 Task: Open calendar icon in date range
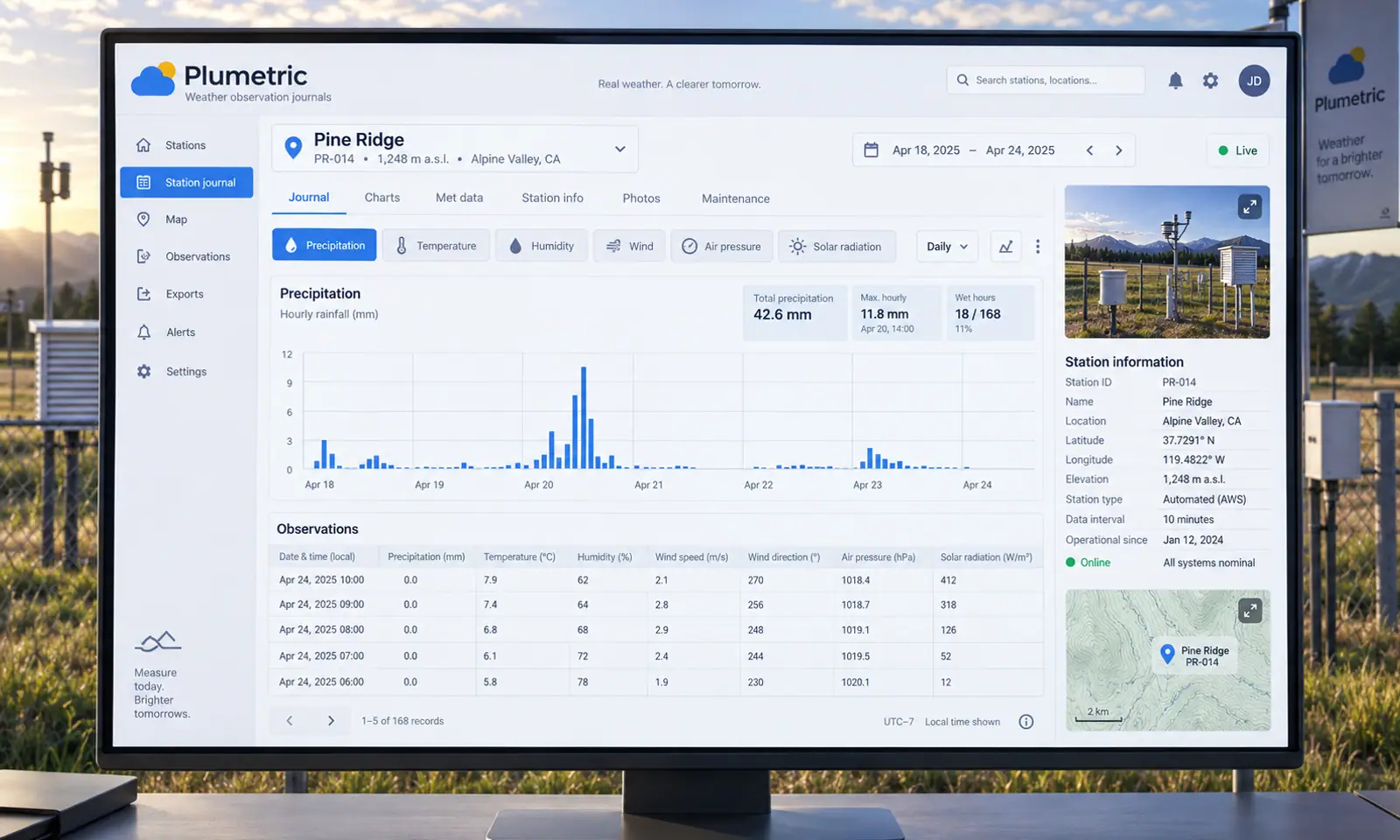point(871,150)
